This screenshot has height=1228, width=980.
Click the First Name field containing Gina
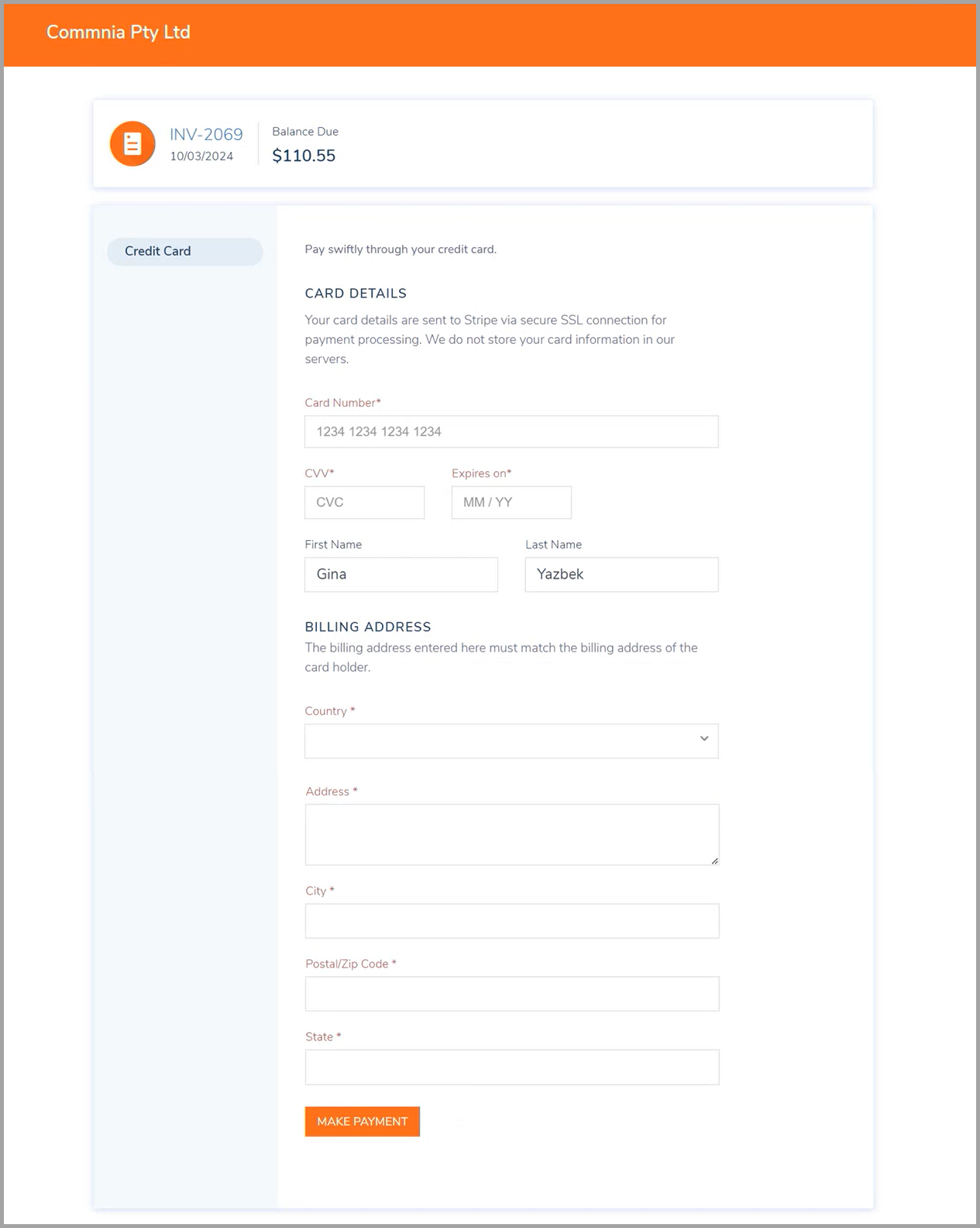[401, 574]
